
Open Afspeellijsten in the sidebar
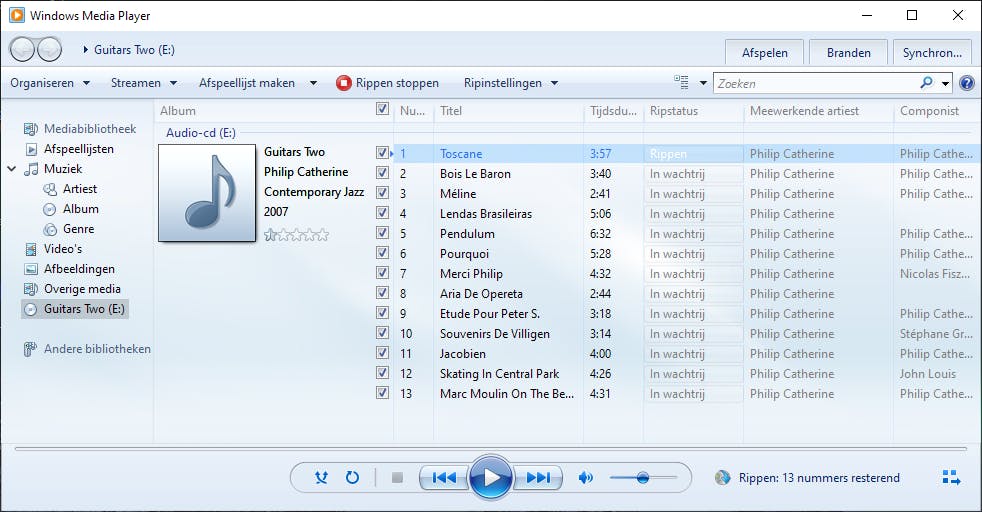[79, 149]
